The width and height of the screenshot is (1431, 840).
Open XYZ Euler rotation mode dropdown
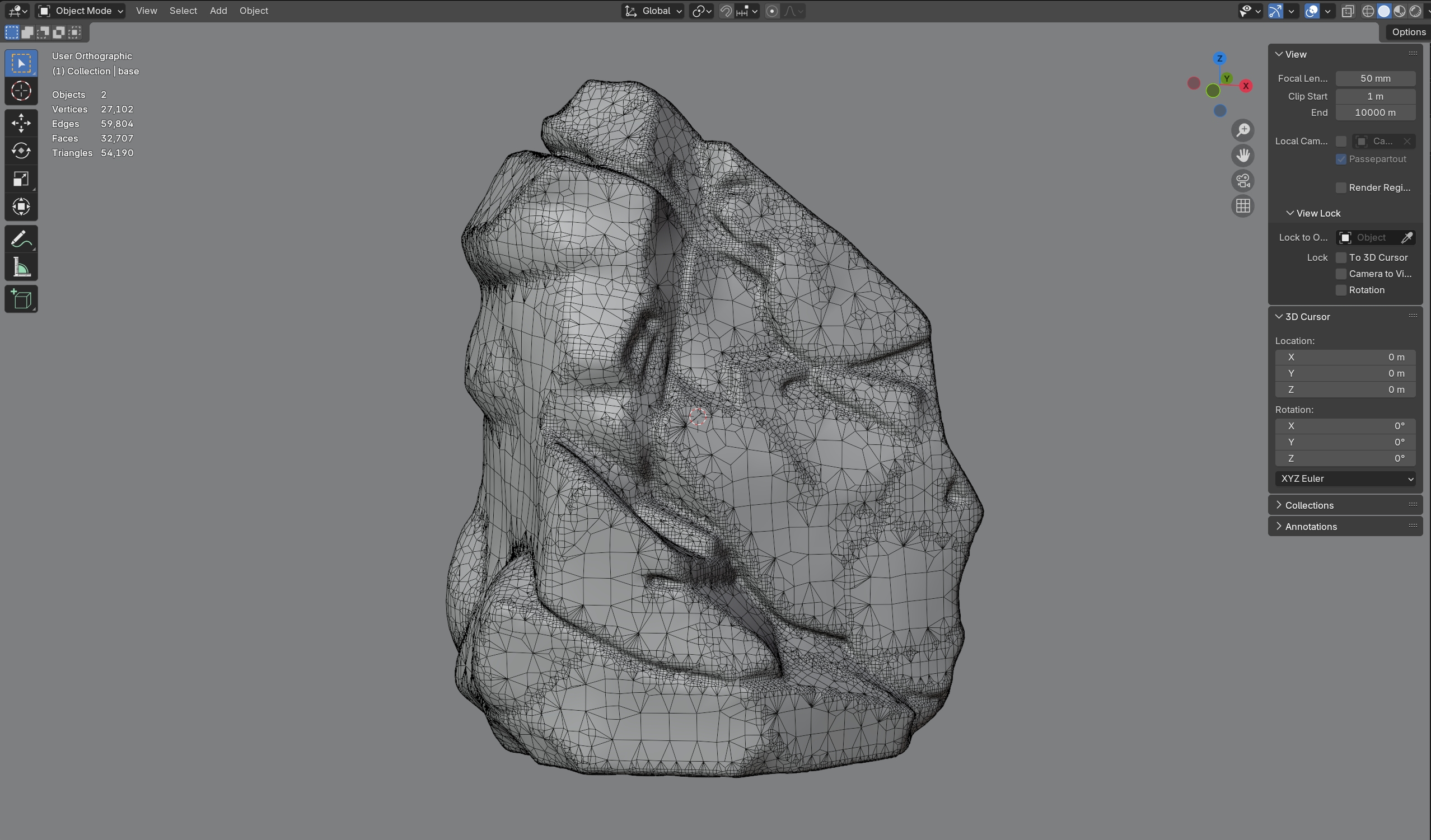[1345, 478]
